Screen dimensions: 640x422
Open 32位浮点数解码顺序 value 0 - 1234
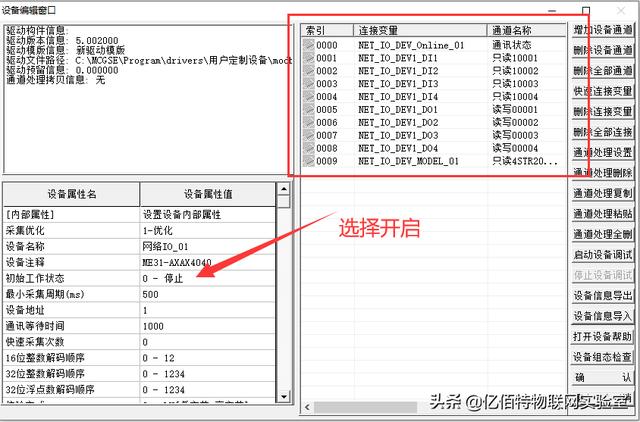point(208,390)
